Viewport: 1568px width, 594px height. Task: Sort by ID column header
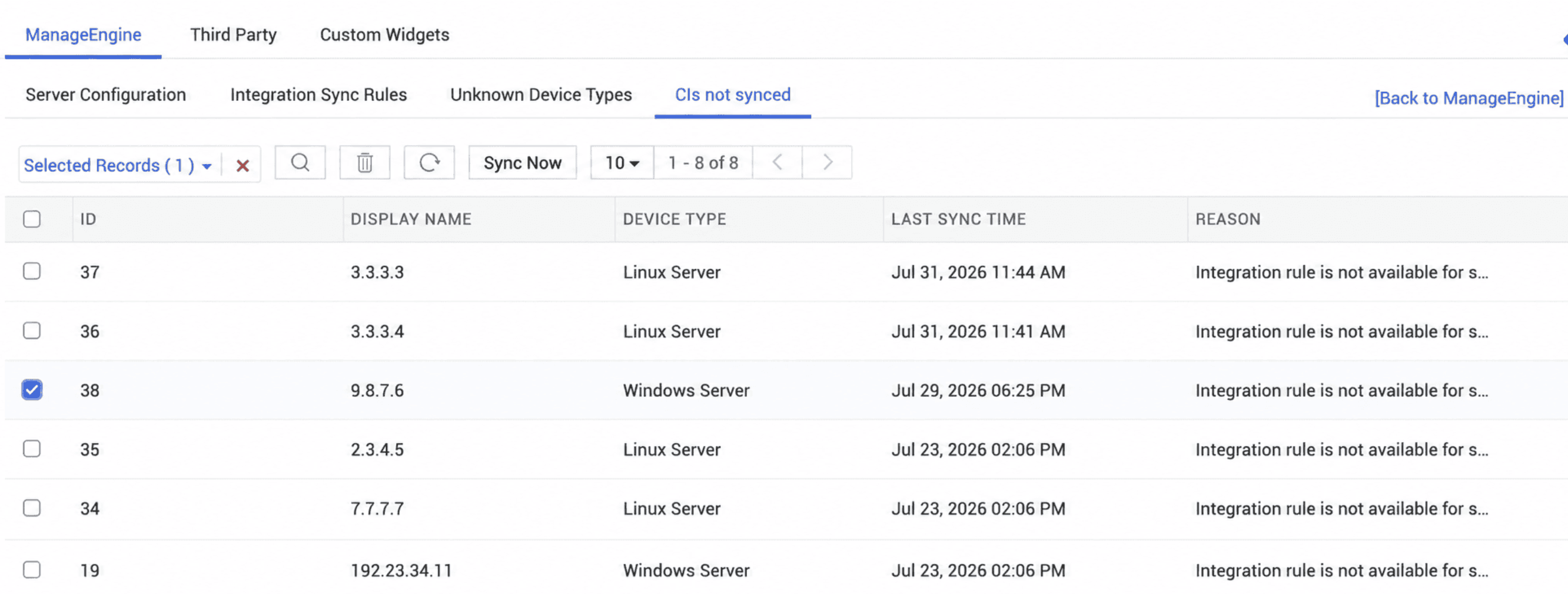[88, 219]
